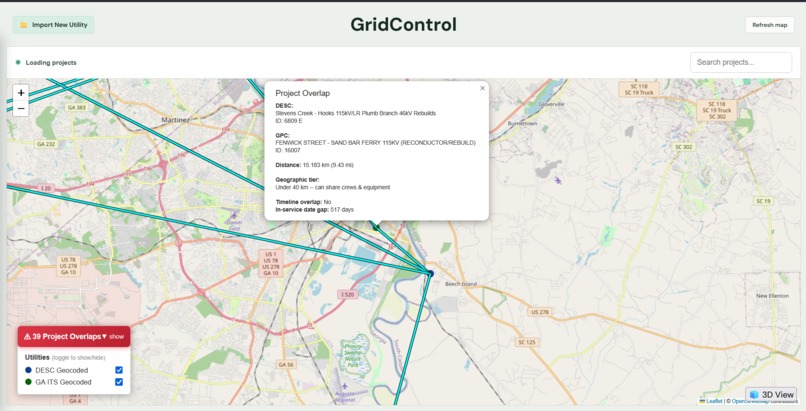The width and height of the screenshot is (806, 411).
Task: Click the Utilities legend heading
Action: tap(37, 357)
